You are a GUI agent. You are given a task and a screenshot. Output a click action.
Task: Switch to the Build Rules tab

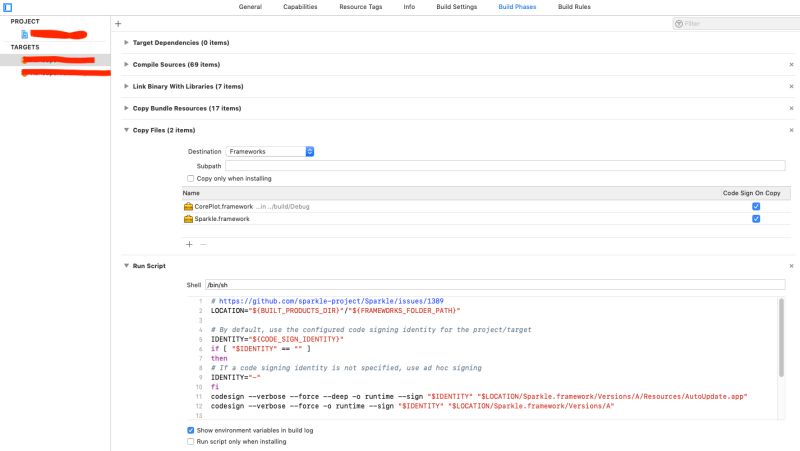(574, 7)
